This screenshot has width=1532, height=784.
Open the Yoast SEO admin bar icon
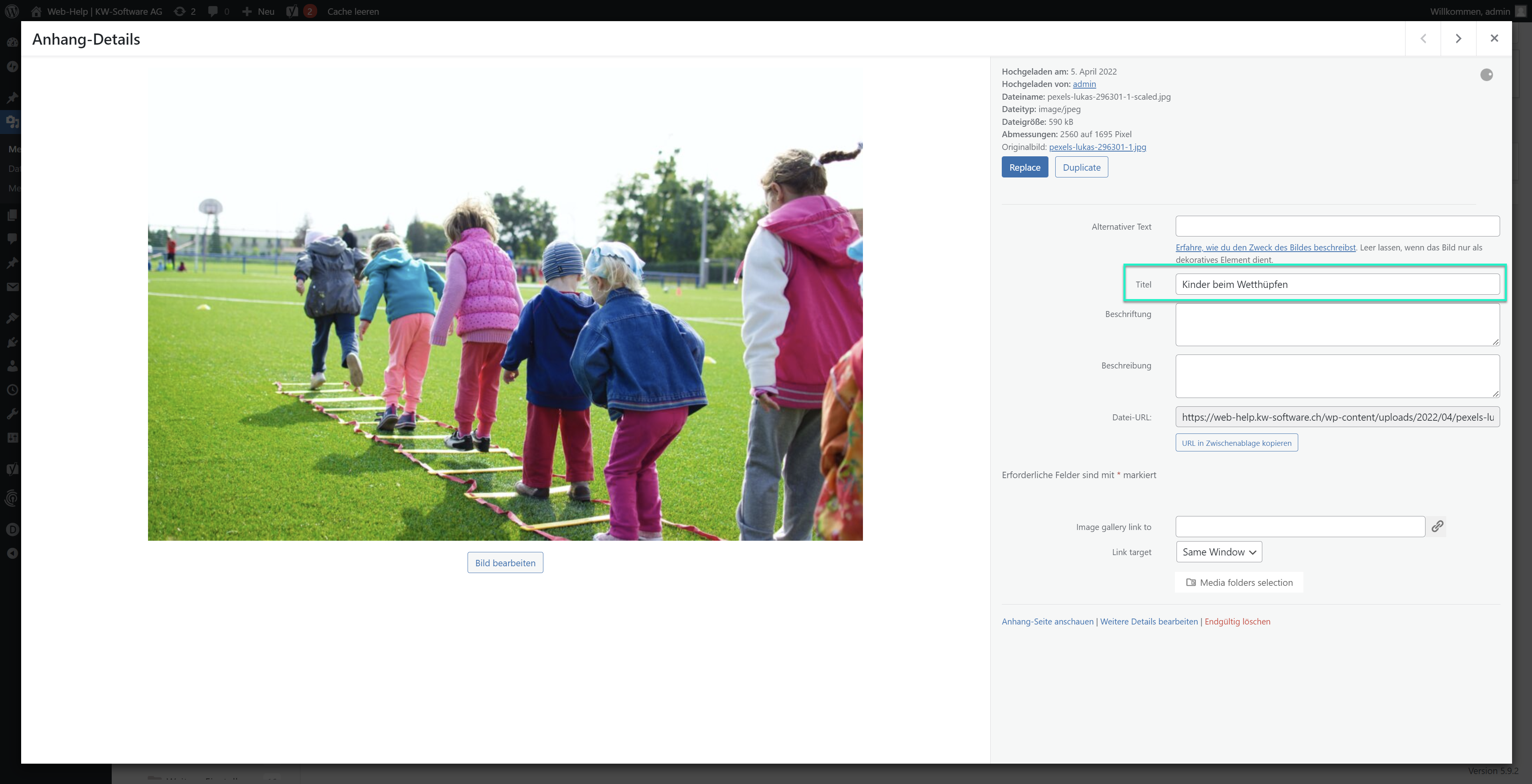click(x=292, y=11)
